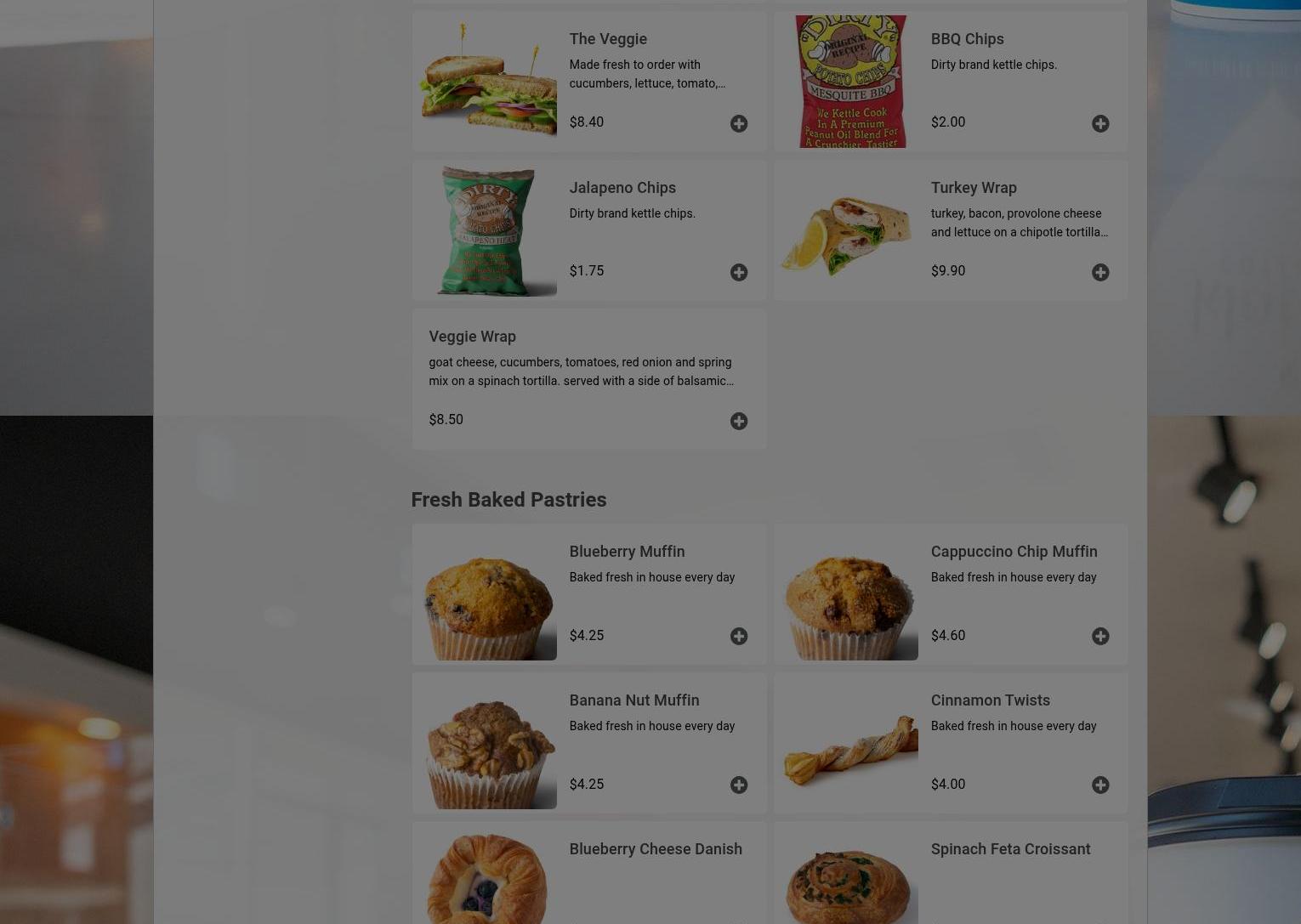The height and width of the screenshot is (924, 1301).
Task: Select the Spinach Feta Croissant title
Action: [1010, 849]
